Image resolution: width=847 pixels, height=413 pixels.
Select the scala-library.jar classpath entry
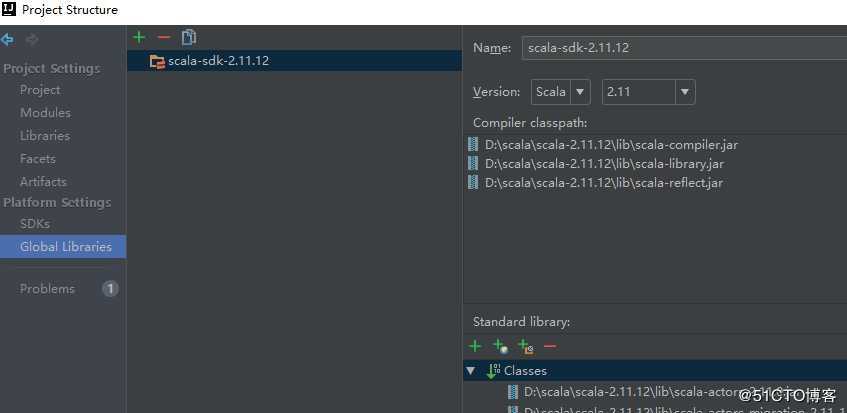(x=604, y=164)
